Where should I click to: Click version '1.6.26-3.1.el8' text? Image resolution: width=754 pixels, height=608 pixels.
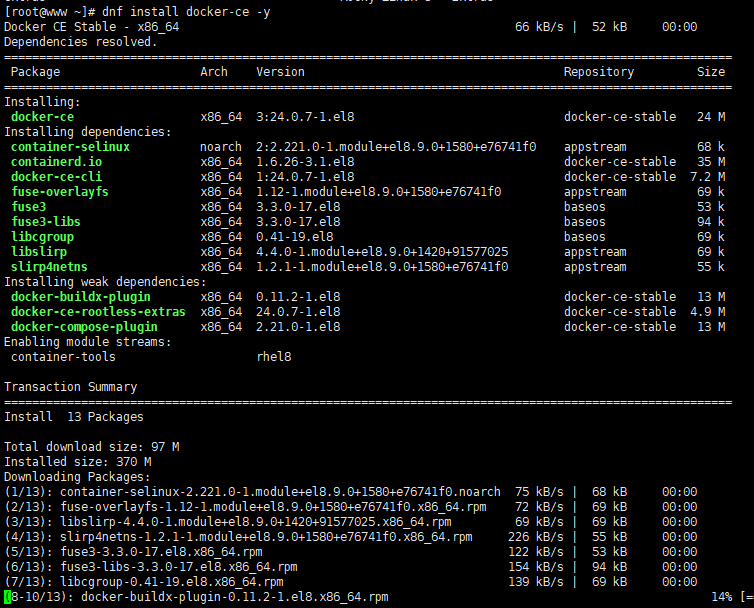pos(305,162)
